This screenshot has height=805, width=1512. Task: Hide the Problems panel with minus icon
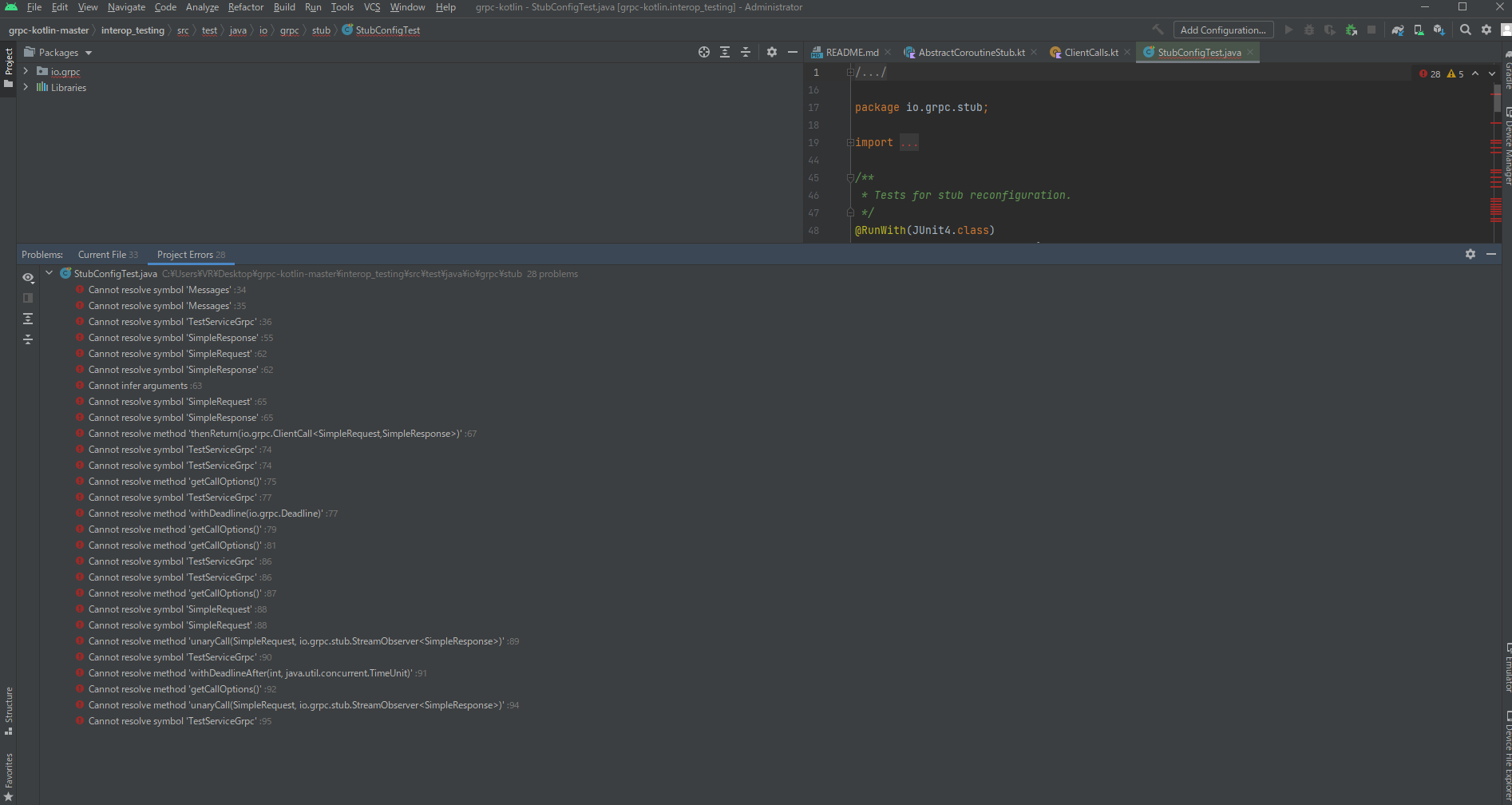tap(1491, 254)
